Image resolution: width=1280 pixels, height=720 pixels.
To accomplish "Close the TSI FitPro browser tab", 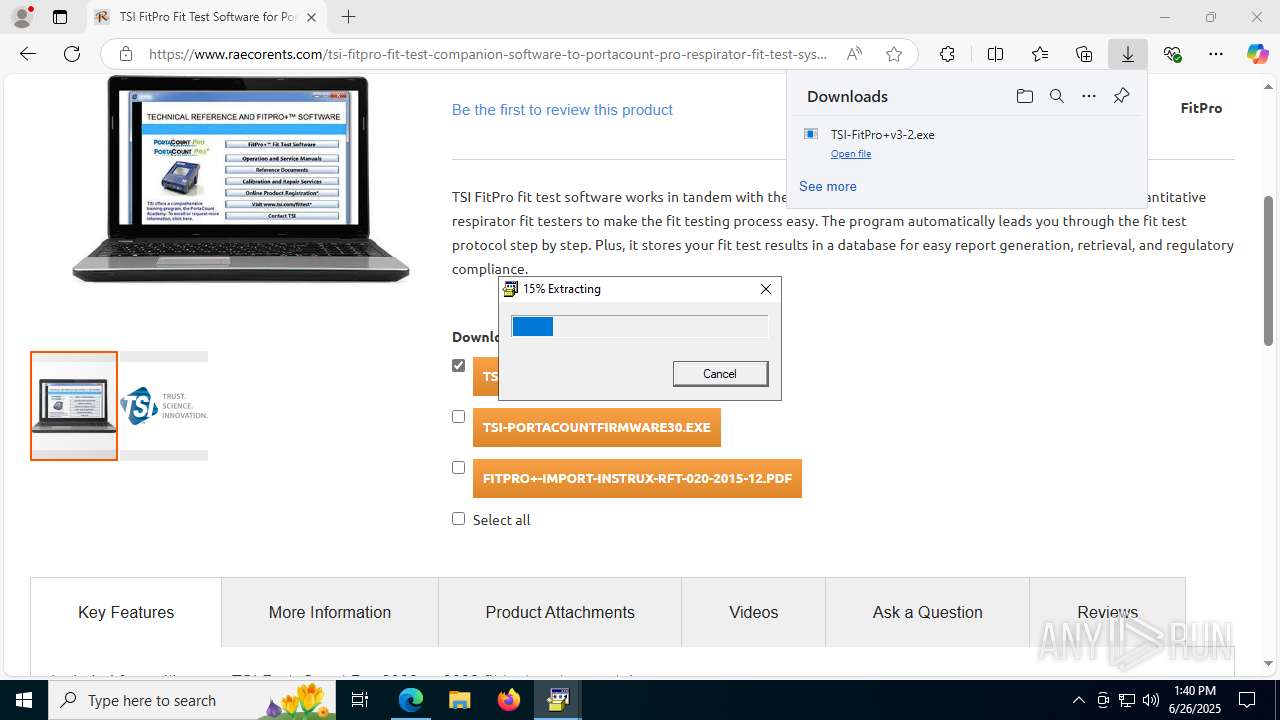I will click(311, 17).
